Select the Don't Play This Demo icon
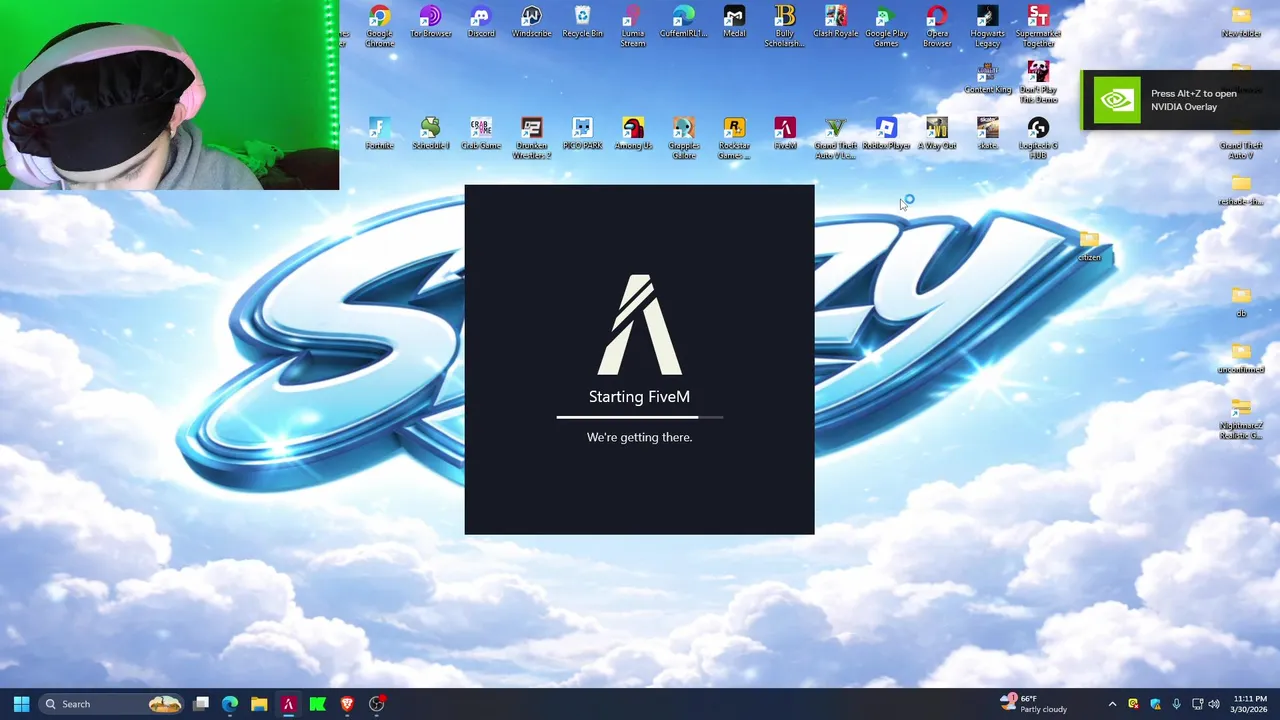This screenshot has width=1280, height=720. (x=1038, y=82)
